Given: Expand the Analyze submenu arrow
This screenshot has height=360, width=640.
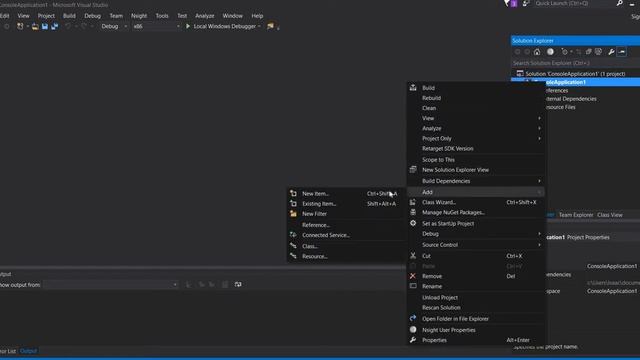Looking at the screenshot, I should [540, 129].
